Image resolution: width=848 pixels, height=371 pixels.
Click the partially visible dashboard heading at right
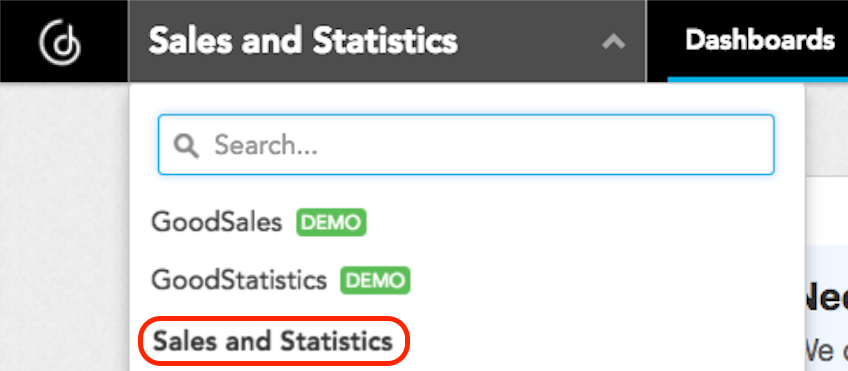pos(826,300)
